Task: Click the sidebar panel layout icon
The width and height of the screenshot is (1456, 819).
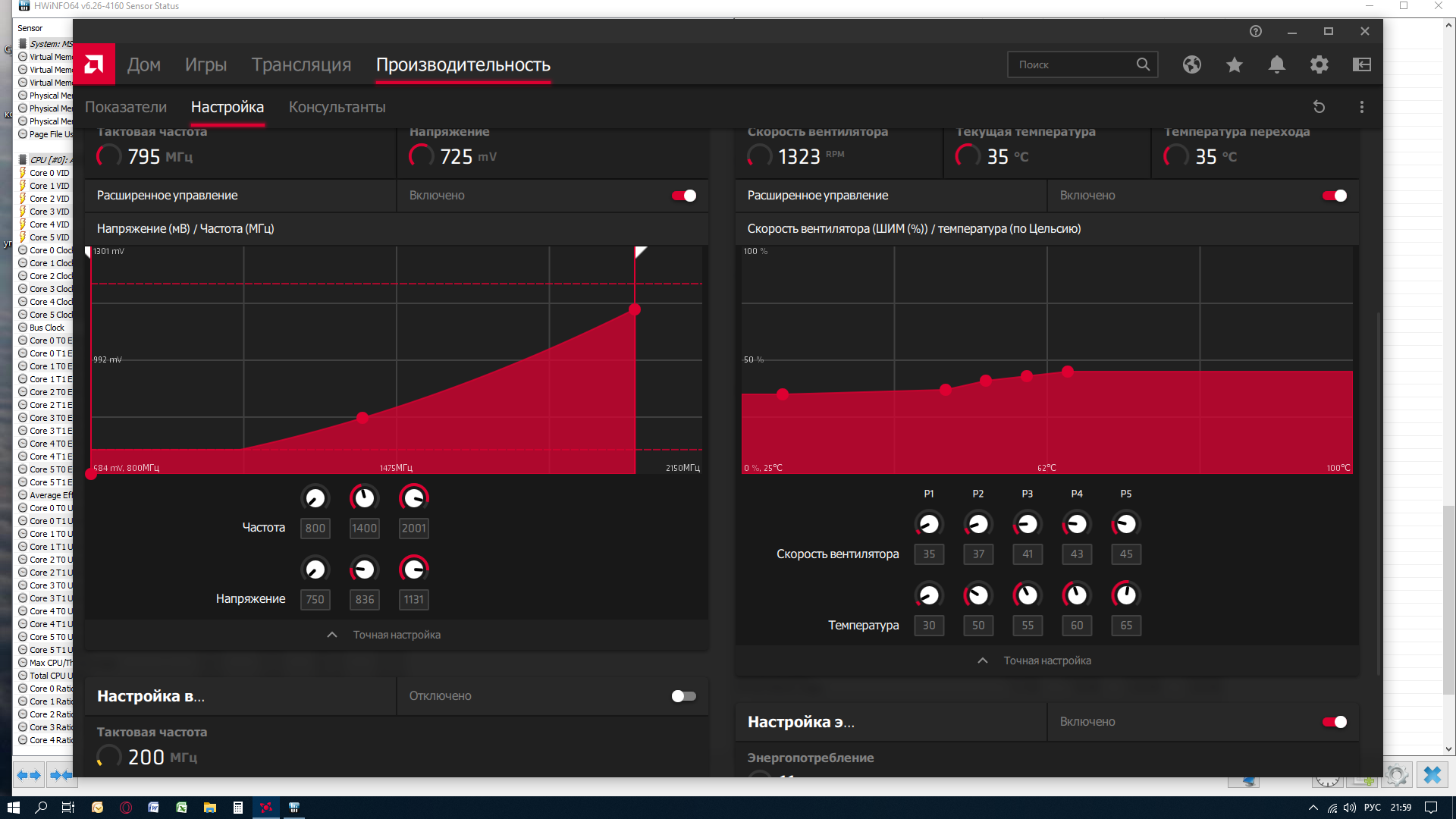Action: tap(1361, 64)
